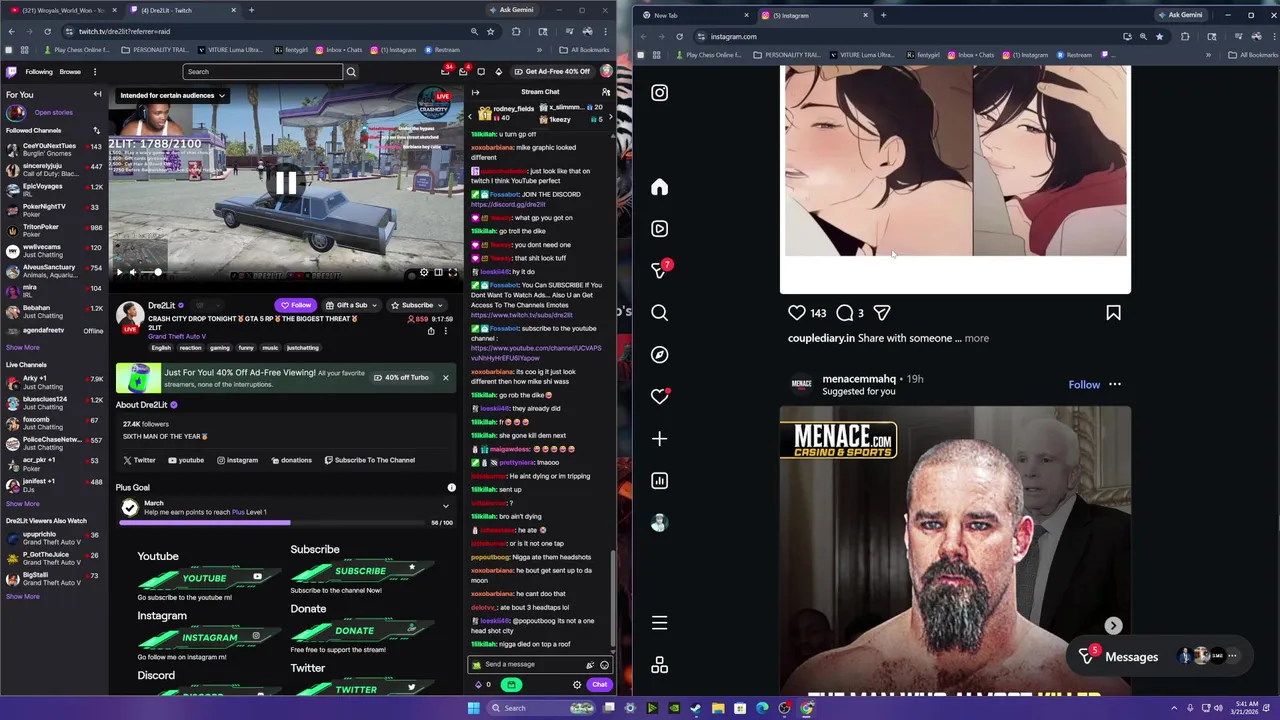This screenshot has width=1280, height=720.
Task: Open Instagram direct messages with badge 7
Action: 659,270
